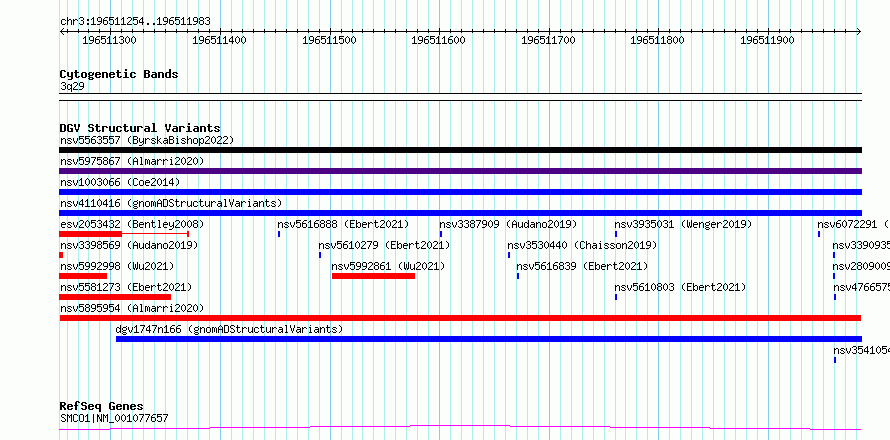Select the purple nsv5975867 variant bar
The width and height of the screenshot is (890, 440).
[x=460, y=171]
